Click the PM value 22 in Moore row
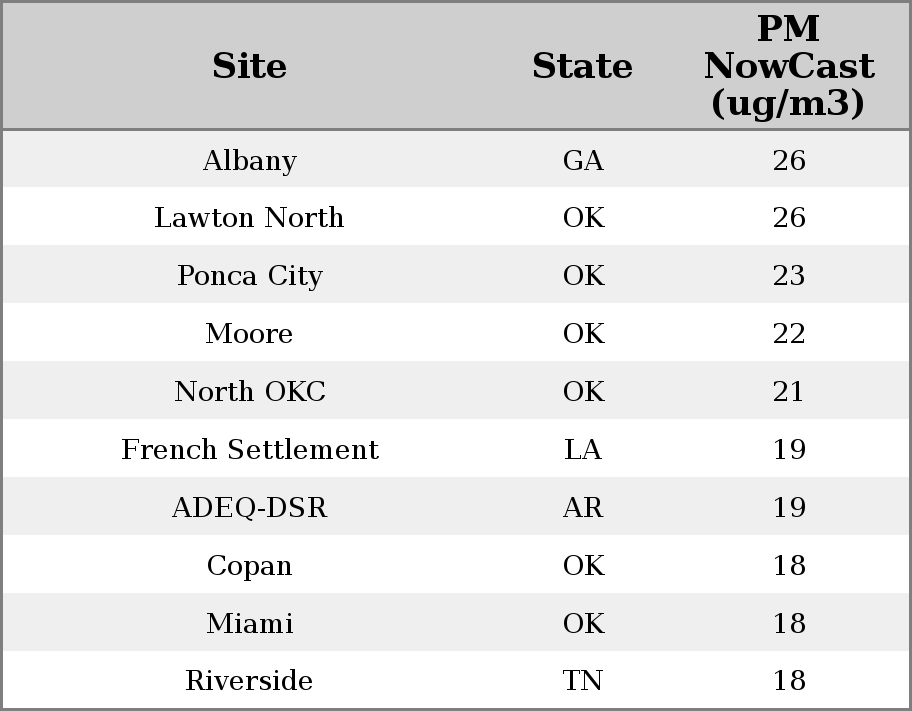 tap(789, 334)
